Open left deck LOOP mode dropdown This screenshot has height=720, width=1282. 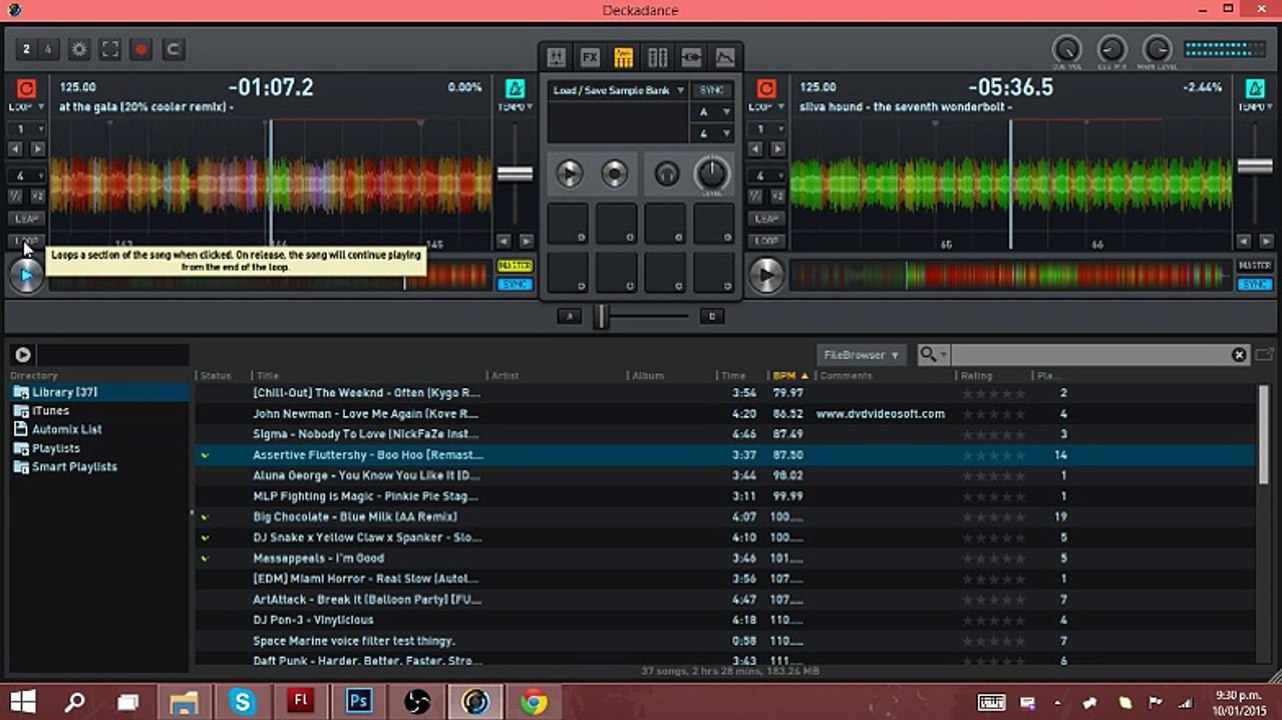click(x=26, y=107)
